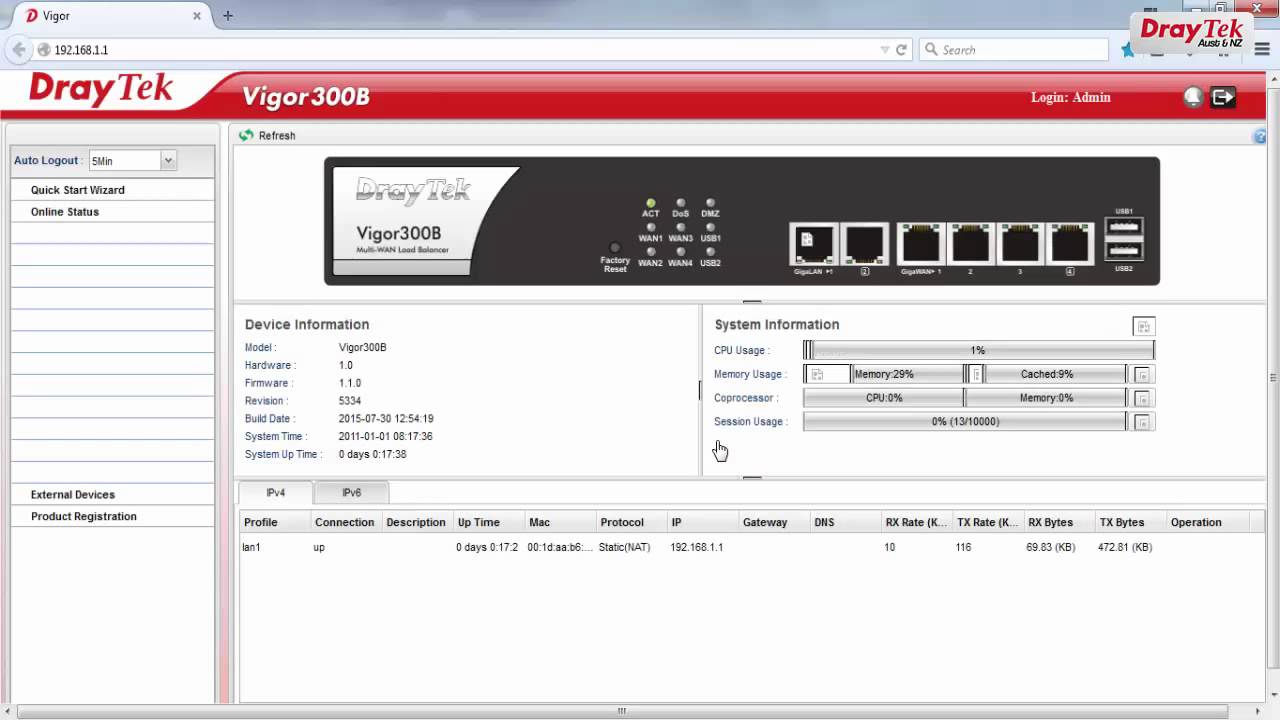Click the USB1 port on router image
Viewport: 1280px width, 720px height.
(1124, 226)
